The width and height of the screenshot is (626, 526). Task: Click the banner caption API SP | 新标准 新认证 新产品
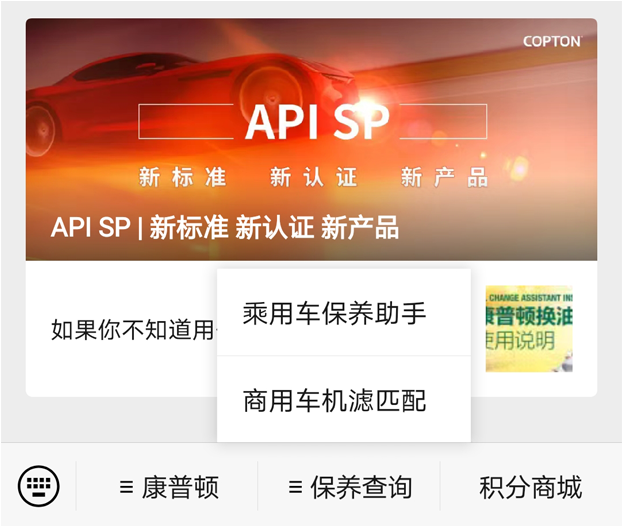pos(225,227)
